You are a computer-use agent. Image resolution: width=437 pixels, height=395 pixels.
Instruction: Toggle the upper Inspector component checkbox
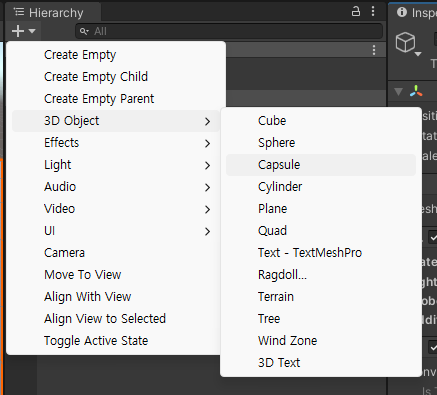(433, 237)
